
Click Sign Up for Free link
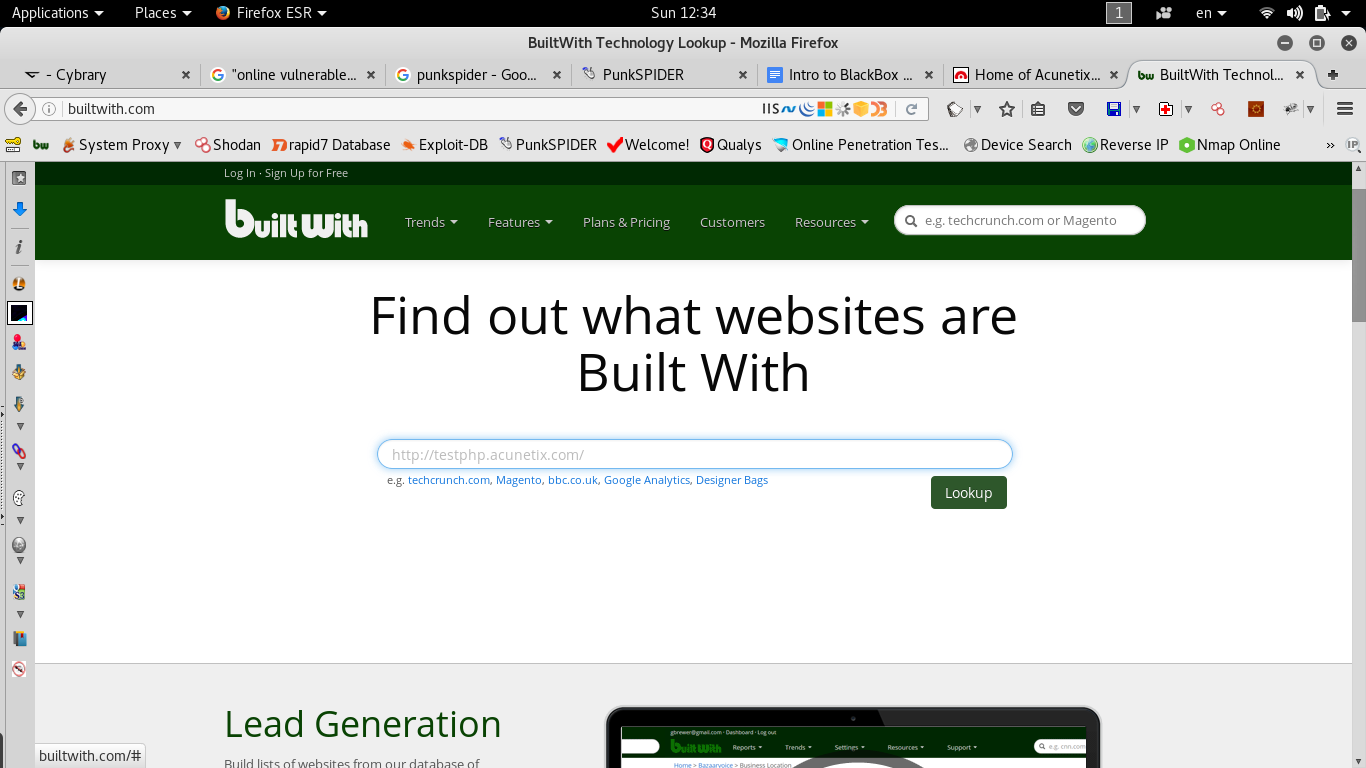(x=306, y=173)
